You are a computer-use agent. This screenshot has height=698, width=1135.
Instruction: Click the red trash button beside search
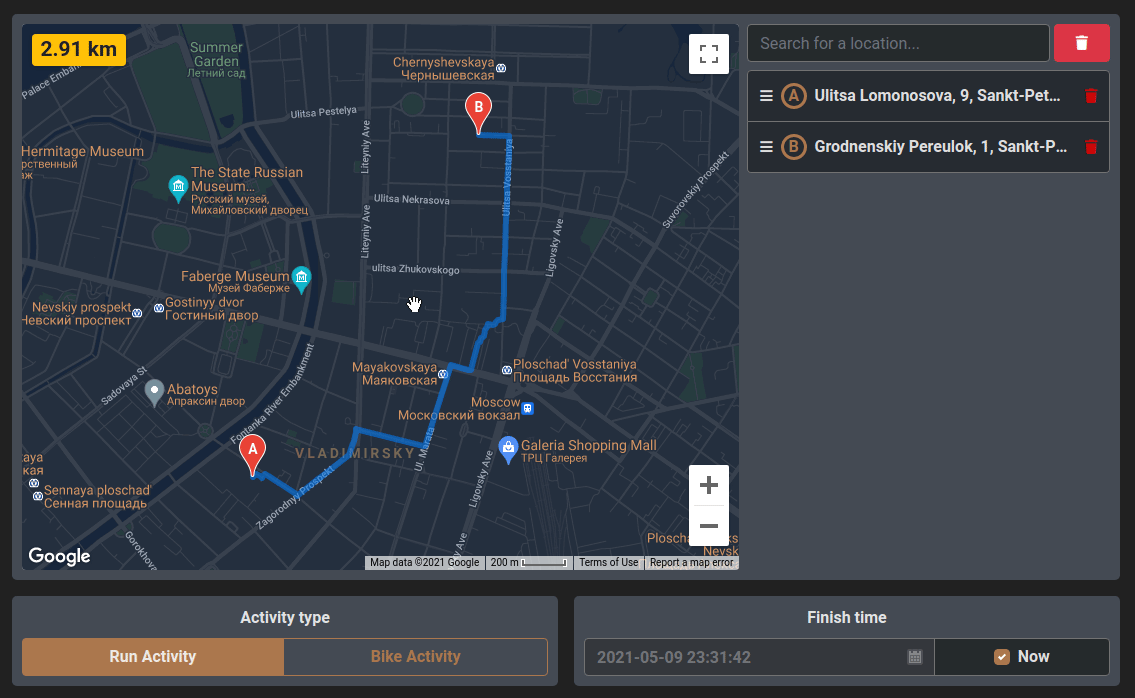[x=1081, y=43]
